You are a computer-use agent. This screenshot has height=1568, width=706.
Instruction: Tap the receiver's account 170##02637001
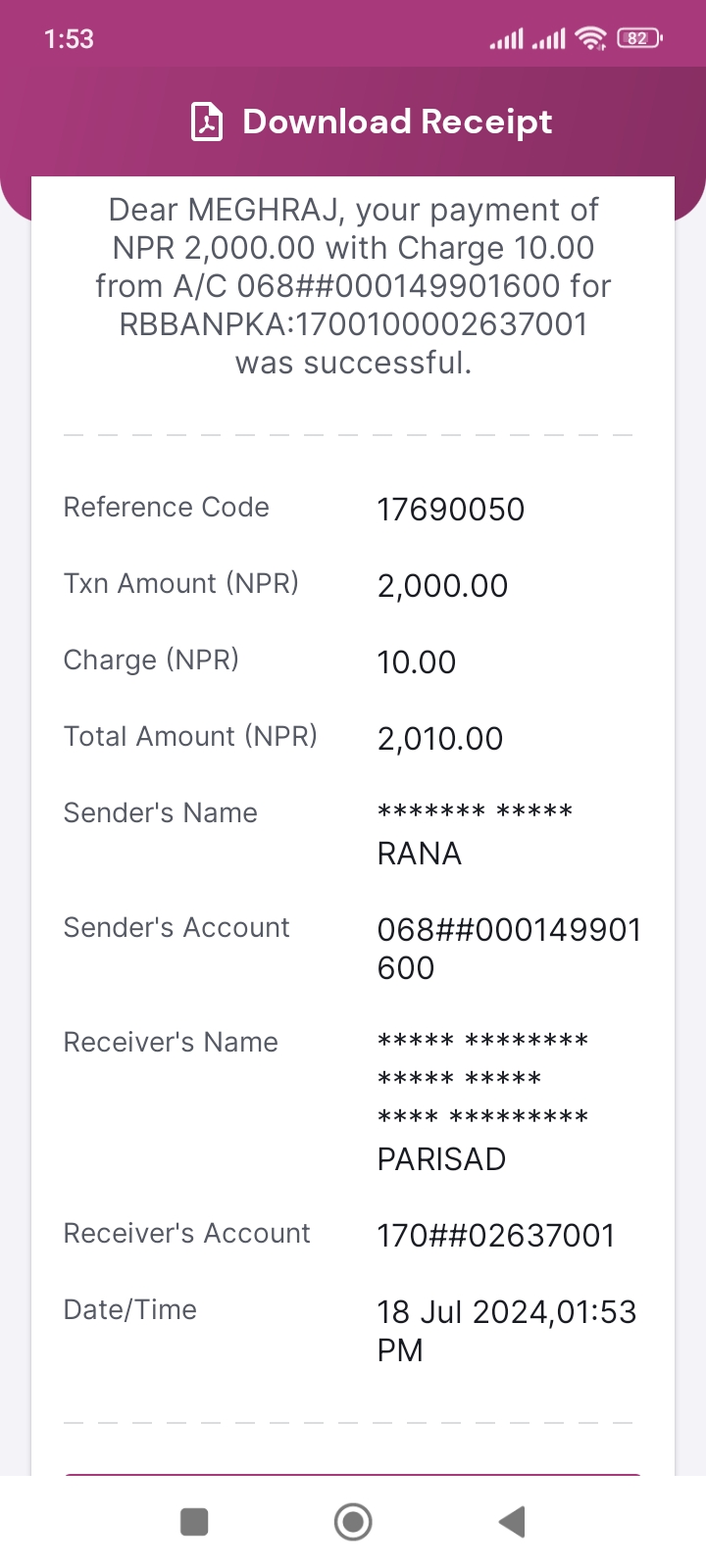(496, 1236)
